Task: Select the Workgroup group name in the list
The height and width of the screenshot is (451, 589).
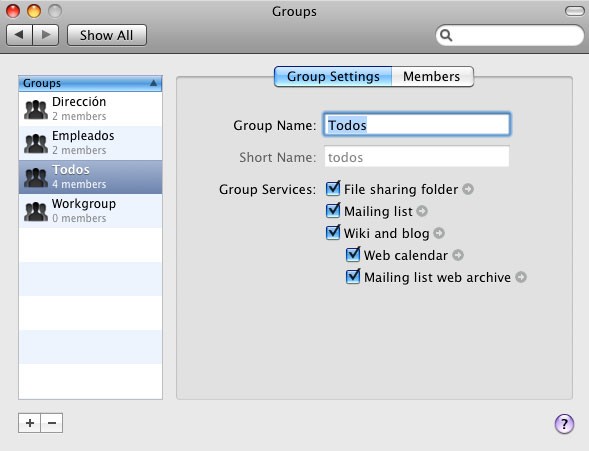Action: click(x=84, y=204)
